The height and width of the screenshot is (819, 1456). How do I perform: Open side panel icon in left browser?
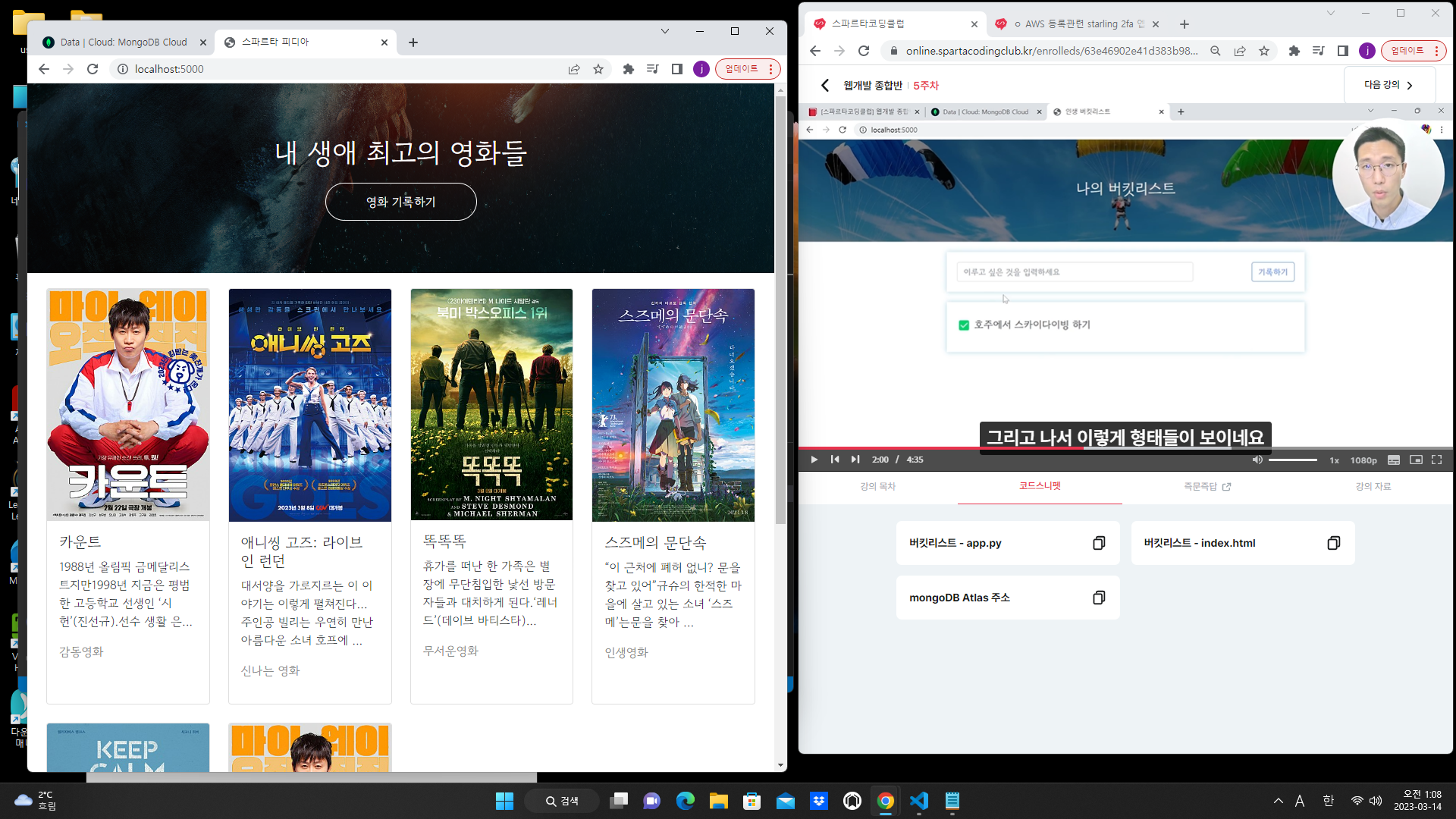(x=677, y=69)
